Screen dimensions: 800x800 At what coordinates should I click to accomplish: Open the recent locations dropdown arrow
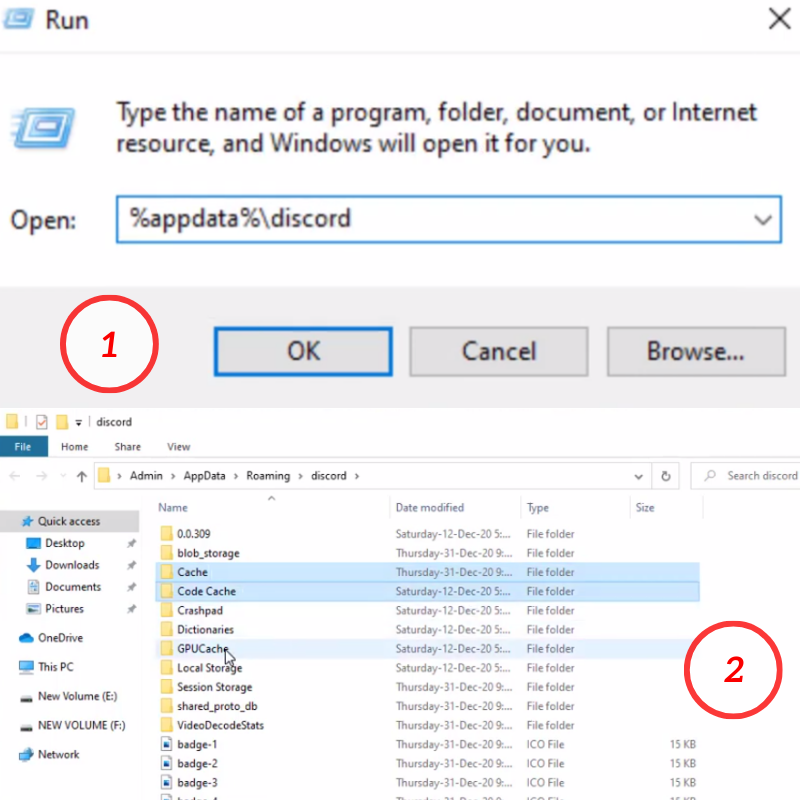click(63, 476)
